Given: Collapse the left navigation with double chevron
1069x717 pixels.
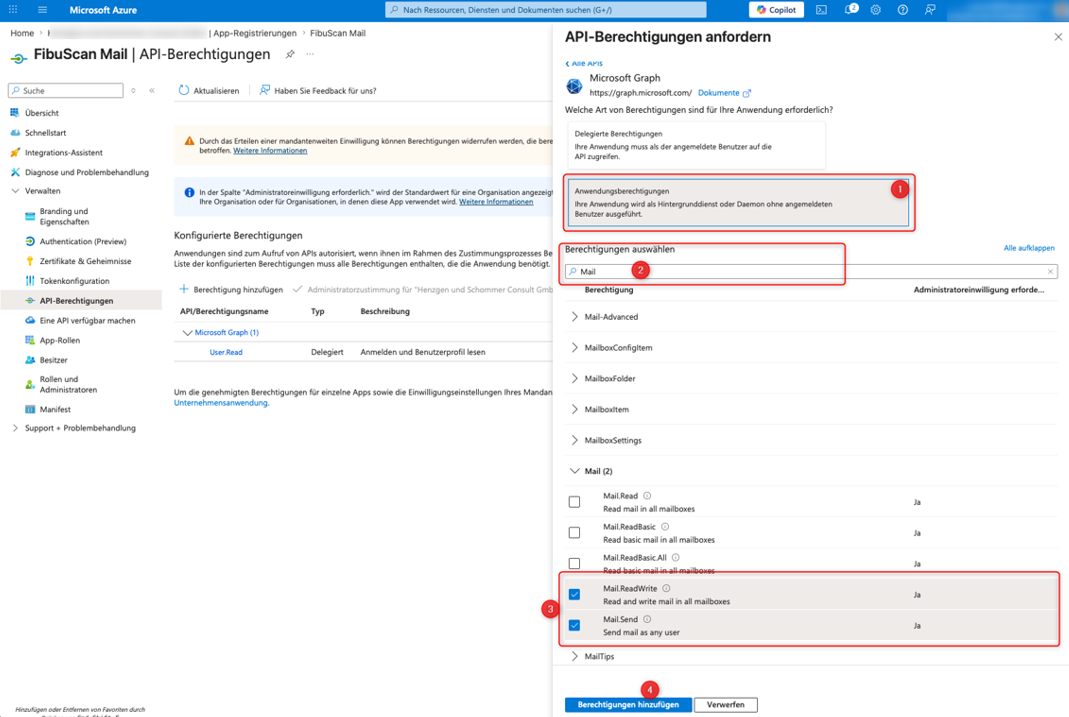Looking at the screenshot, I should click(152, 90).
